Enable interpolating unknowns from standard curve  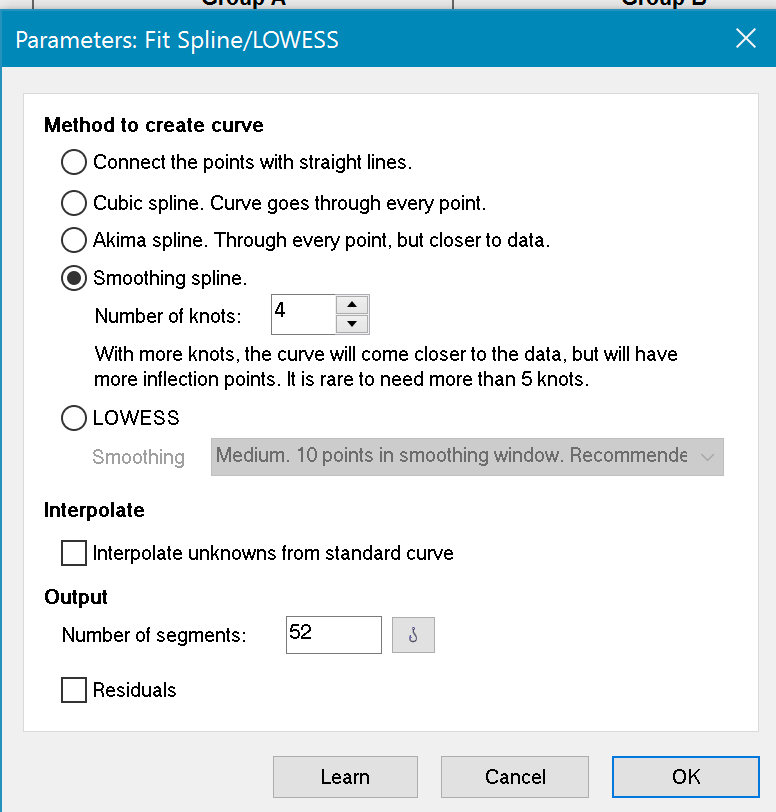point(74,553)
